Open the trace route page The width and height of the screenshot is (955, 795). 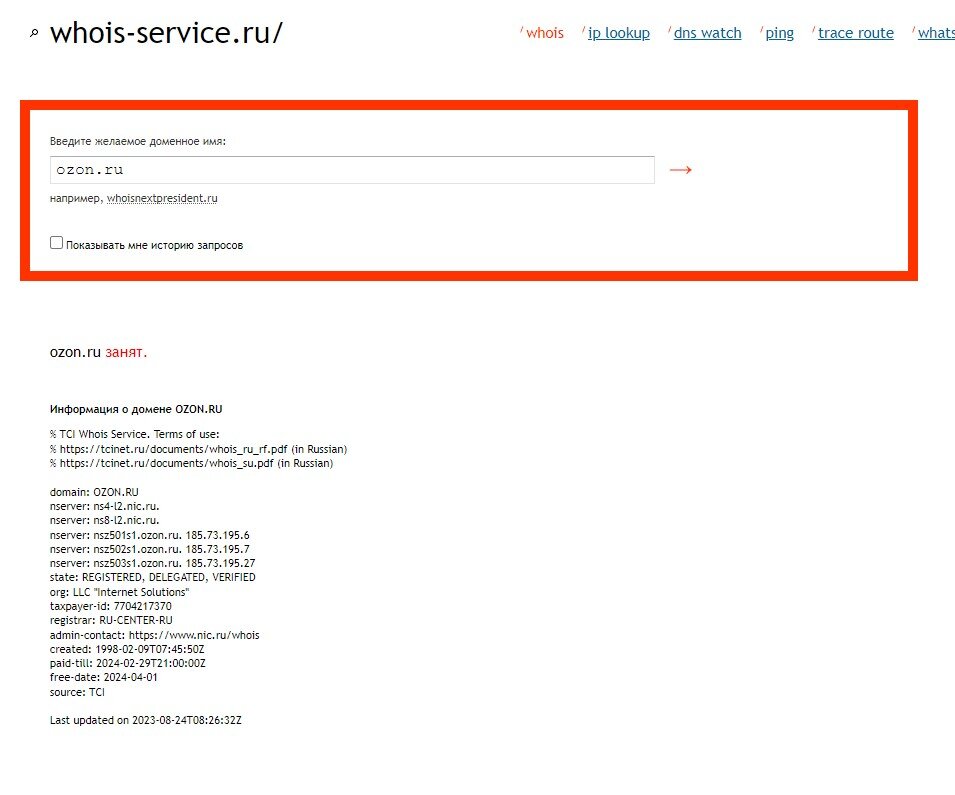click(x=855, y=33)
